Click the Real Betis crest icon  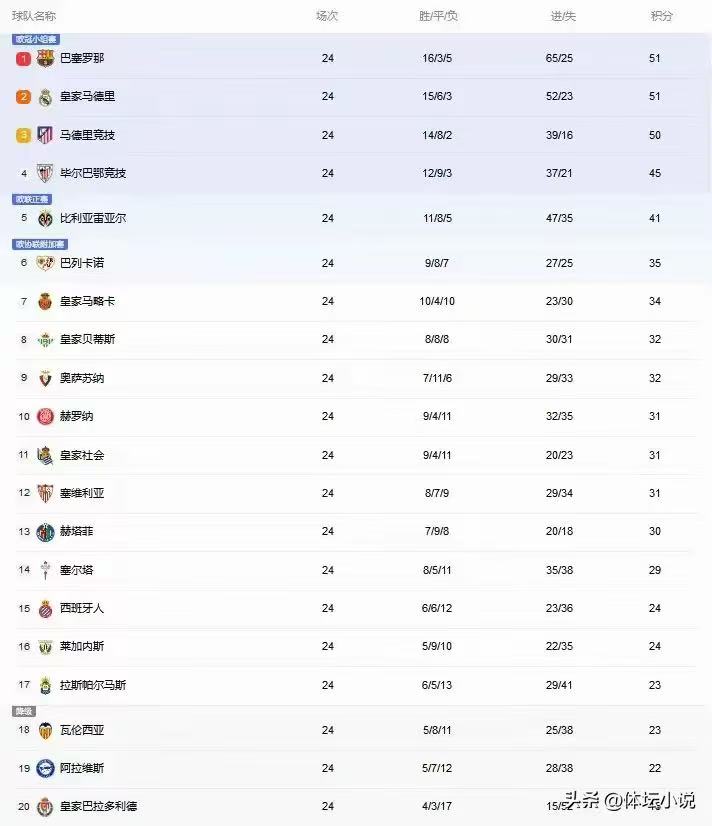coord(45,340)
